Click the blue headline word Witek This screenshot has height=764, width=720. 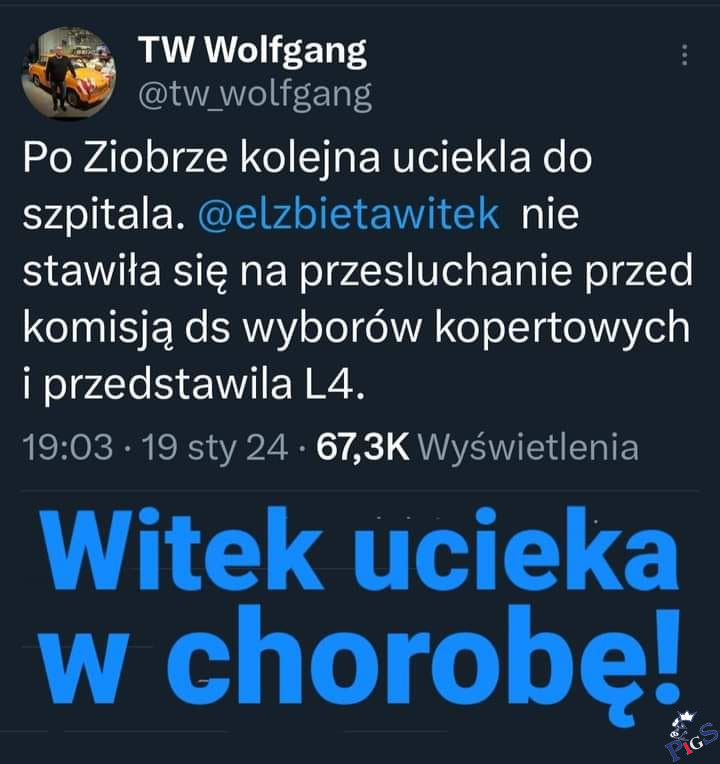pyautogui.click(x=181, y=549)
